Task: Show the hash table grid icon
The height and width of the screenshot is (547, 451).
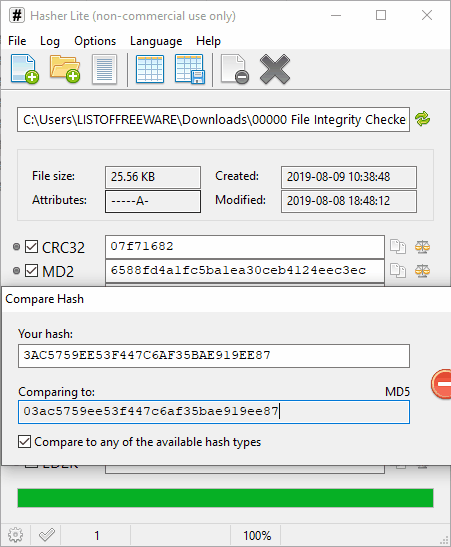Action: pyautogui.click(x=150, y=69)
